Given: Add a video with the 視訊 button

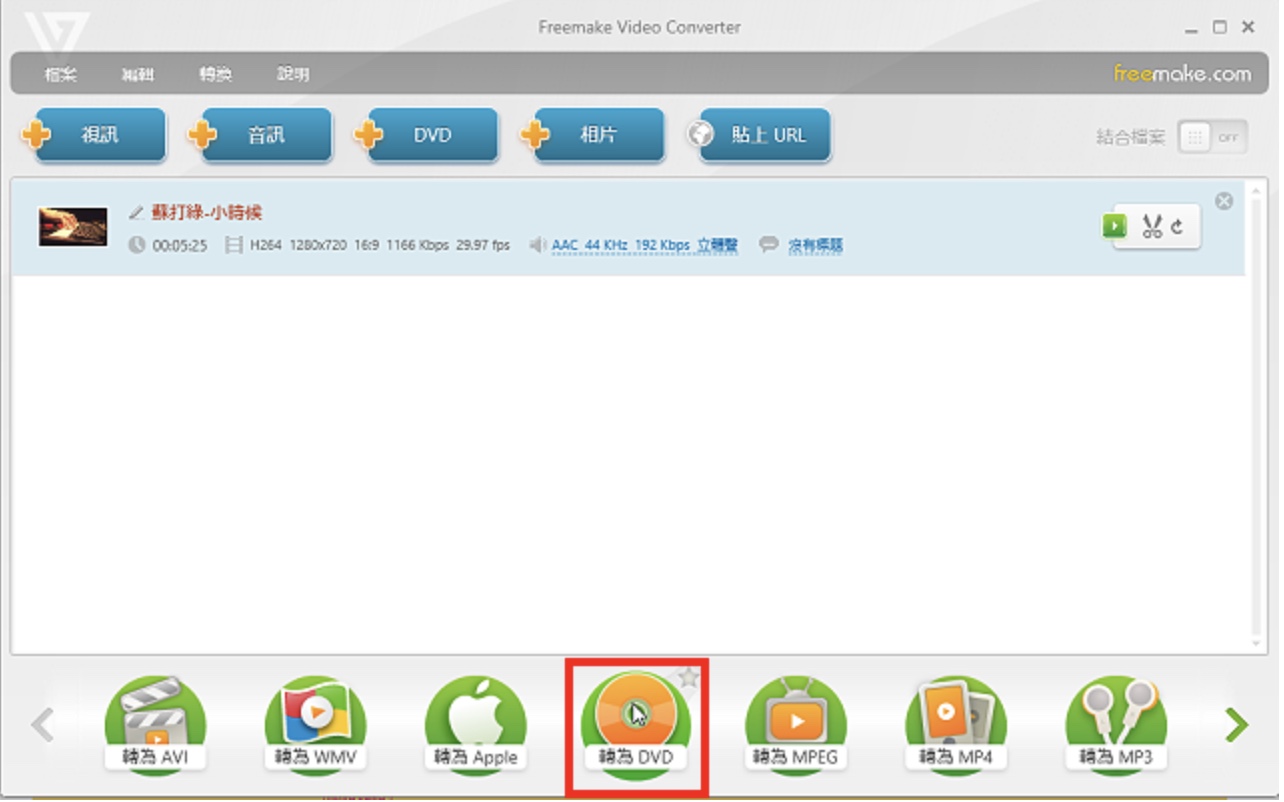Looking at the screenshot, I should [93, 135].
